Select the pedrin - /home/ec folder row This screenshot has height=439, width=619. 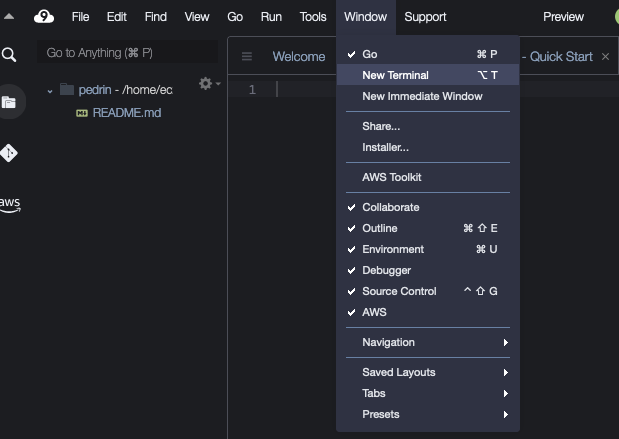[126, 90]
